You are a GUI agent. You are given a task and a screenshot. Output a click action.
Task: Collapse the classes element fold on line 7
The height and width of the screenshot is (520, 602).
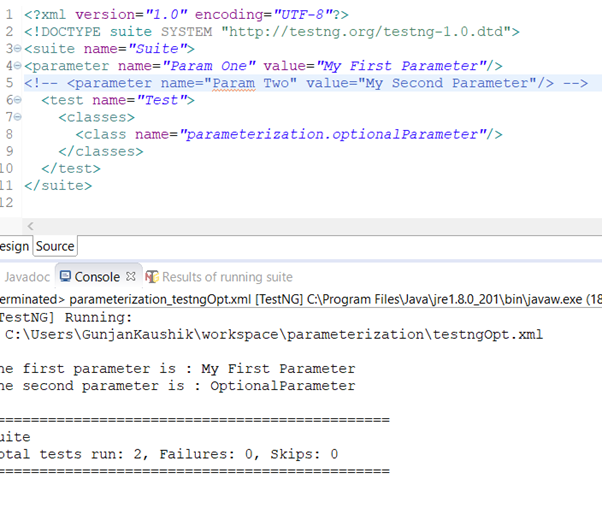pos(15,117)
